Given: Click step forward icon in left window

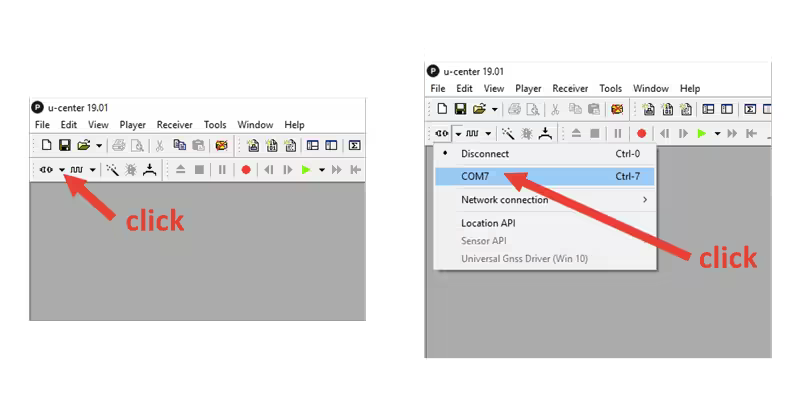Looking at the screenshot, I should pyautogui.click(x=288, y=170).
